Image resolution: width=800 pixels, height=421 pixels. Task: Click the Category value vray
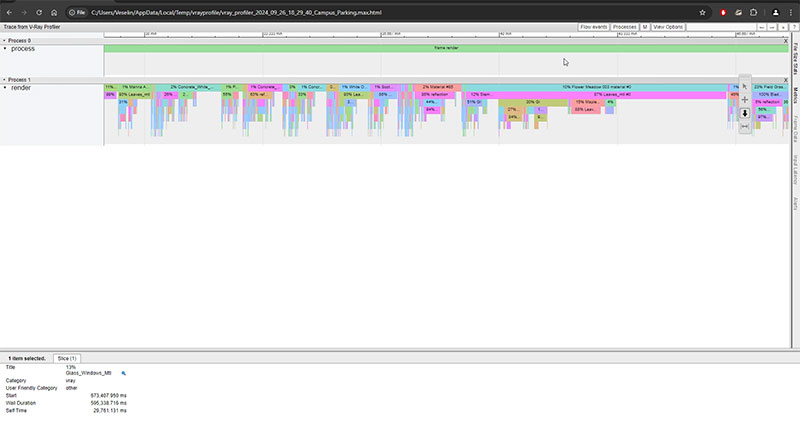(x=70, y=381)
